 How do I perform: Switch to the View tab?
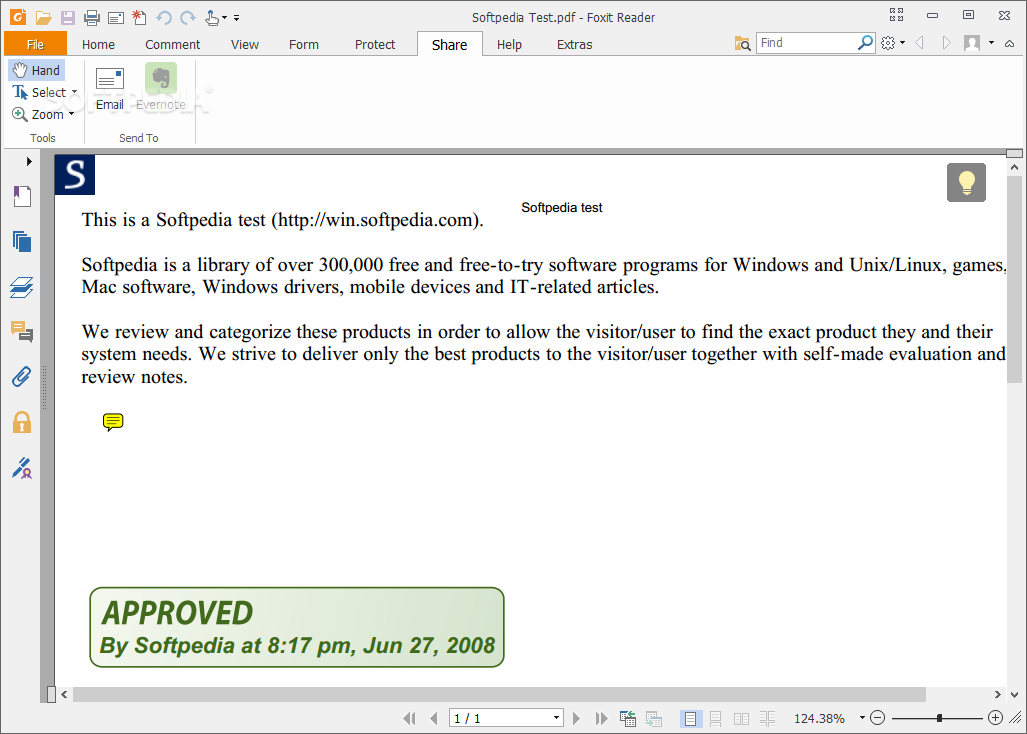click(245, 44)
